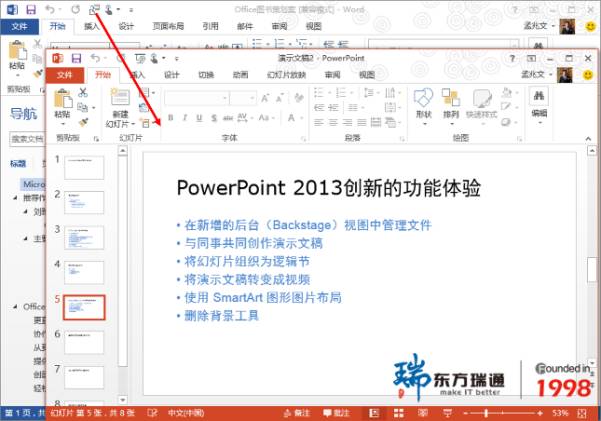Switch to PowerPoint 审阅 (Review) tab
601x421 pixels.
(x=332, y=75)
